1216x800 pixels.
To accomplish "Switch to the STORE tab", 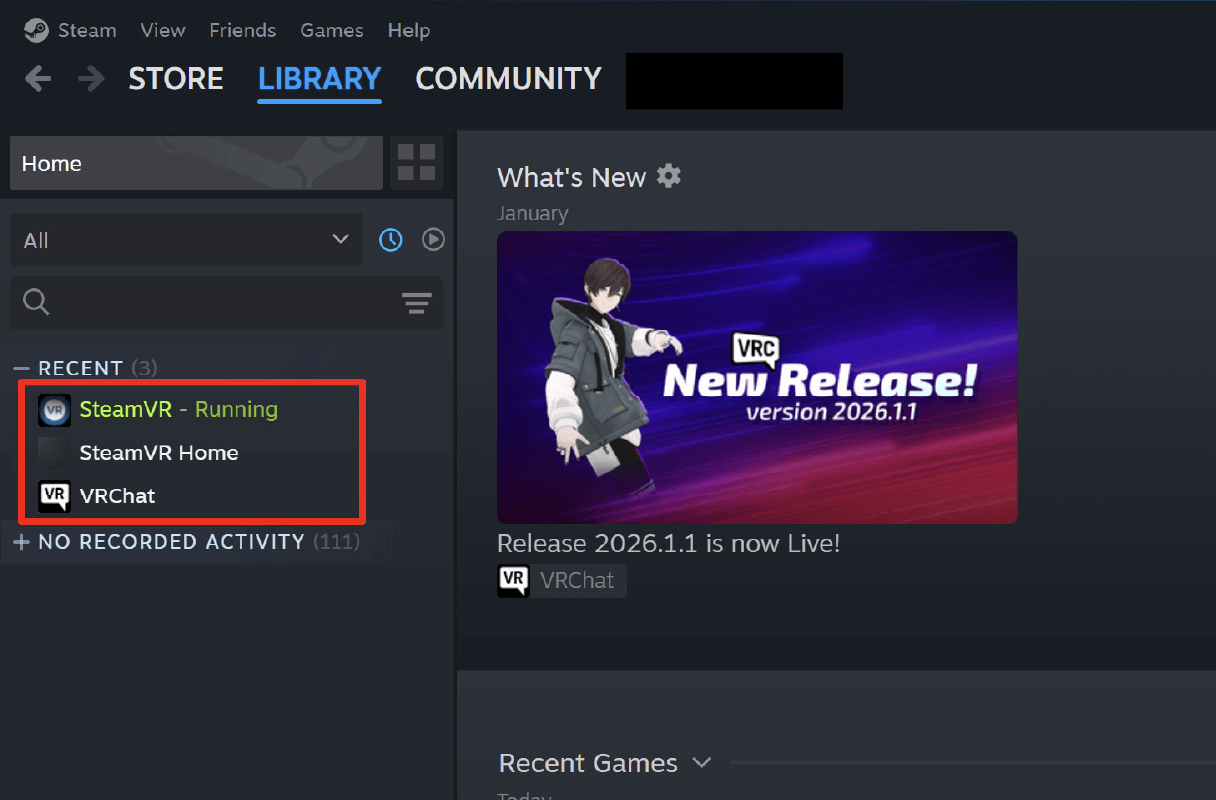I will (176, 79).
